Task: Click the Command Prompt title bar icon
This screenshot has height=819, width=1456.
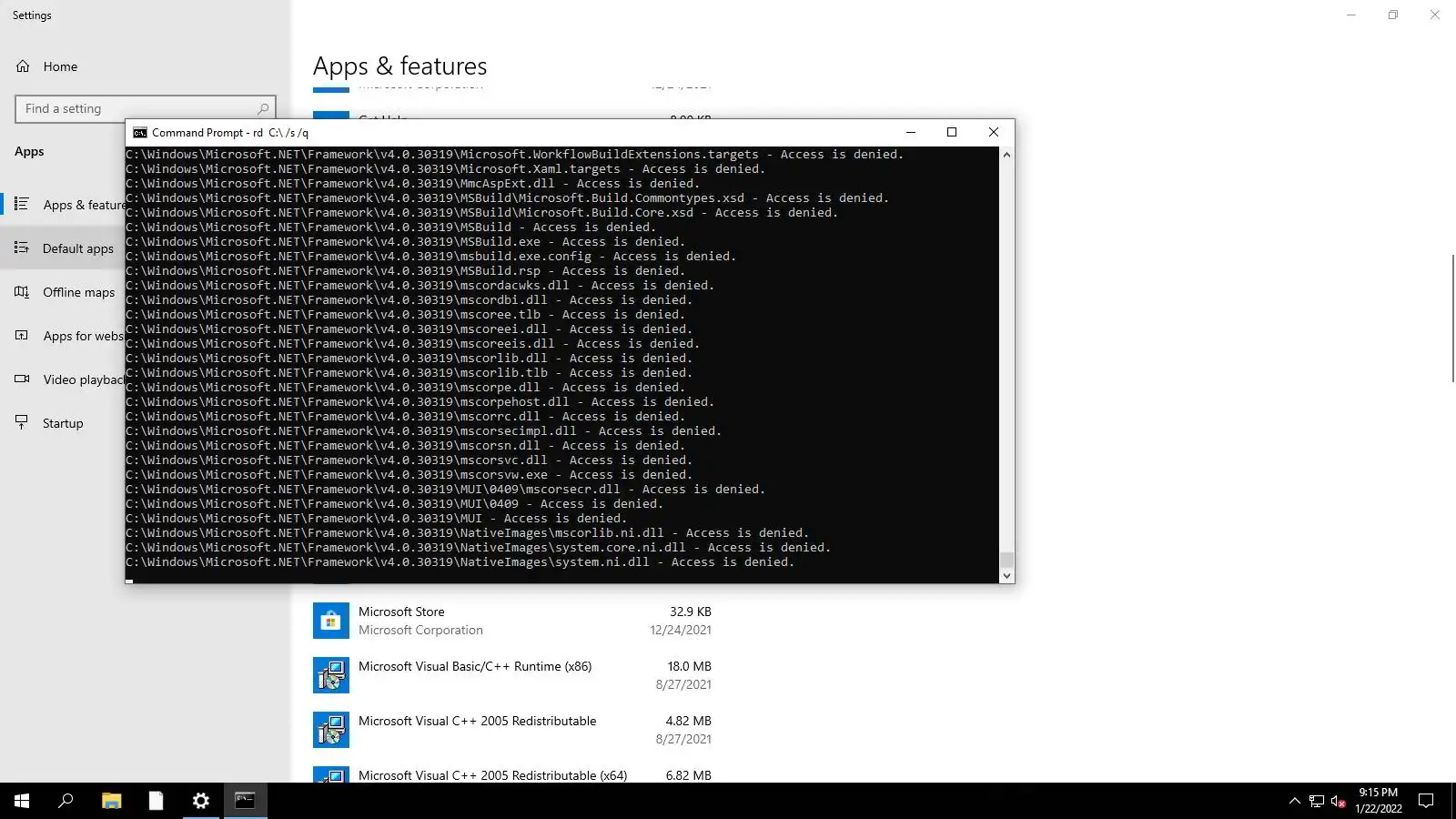Action: pyautogui.click(x=140, y=133)
